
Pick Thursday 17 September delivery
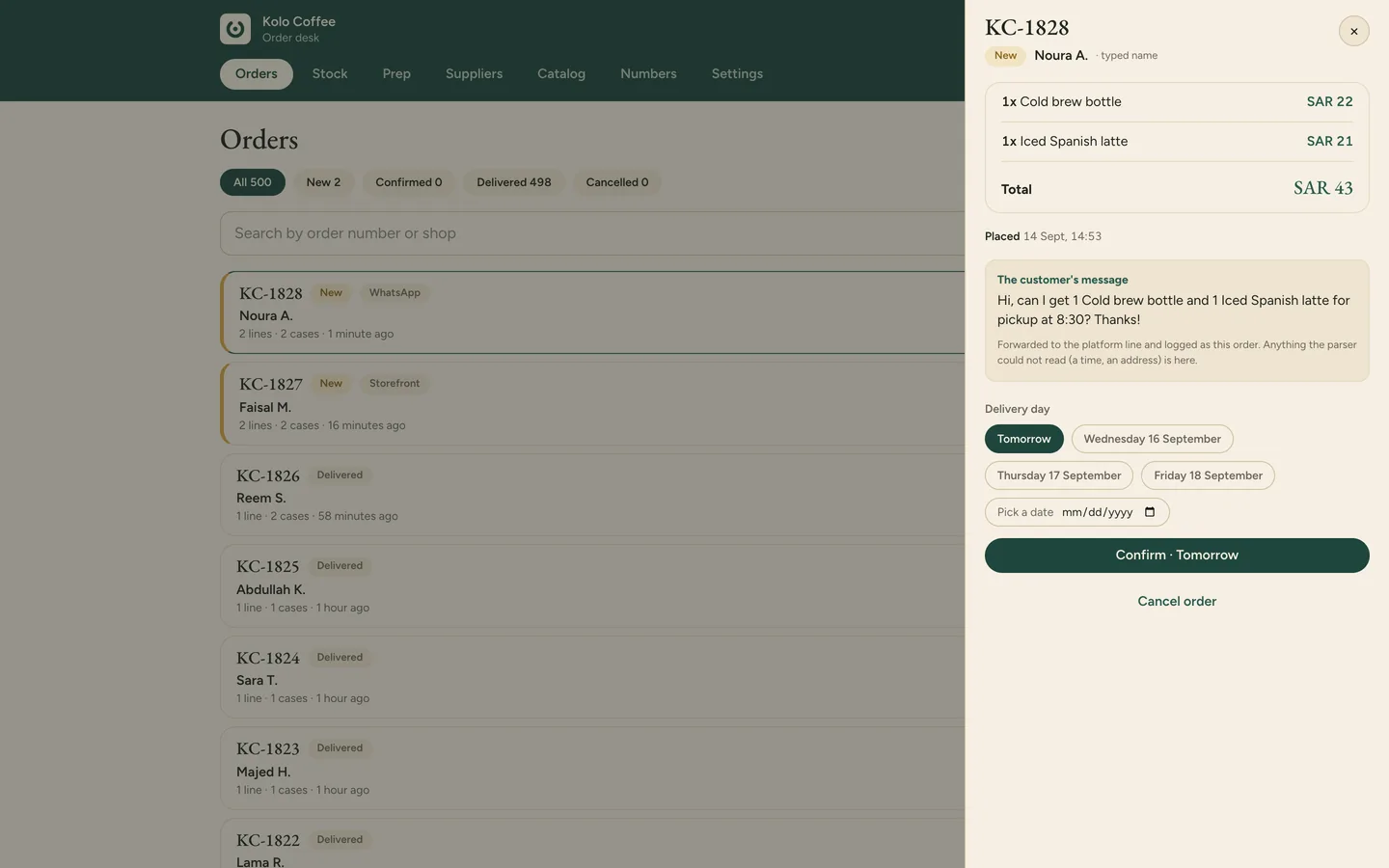(x=1059, y=475)
